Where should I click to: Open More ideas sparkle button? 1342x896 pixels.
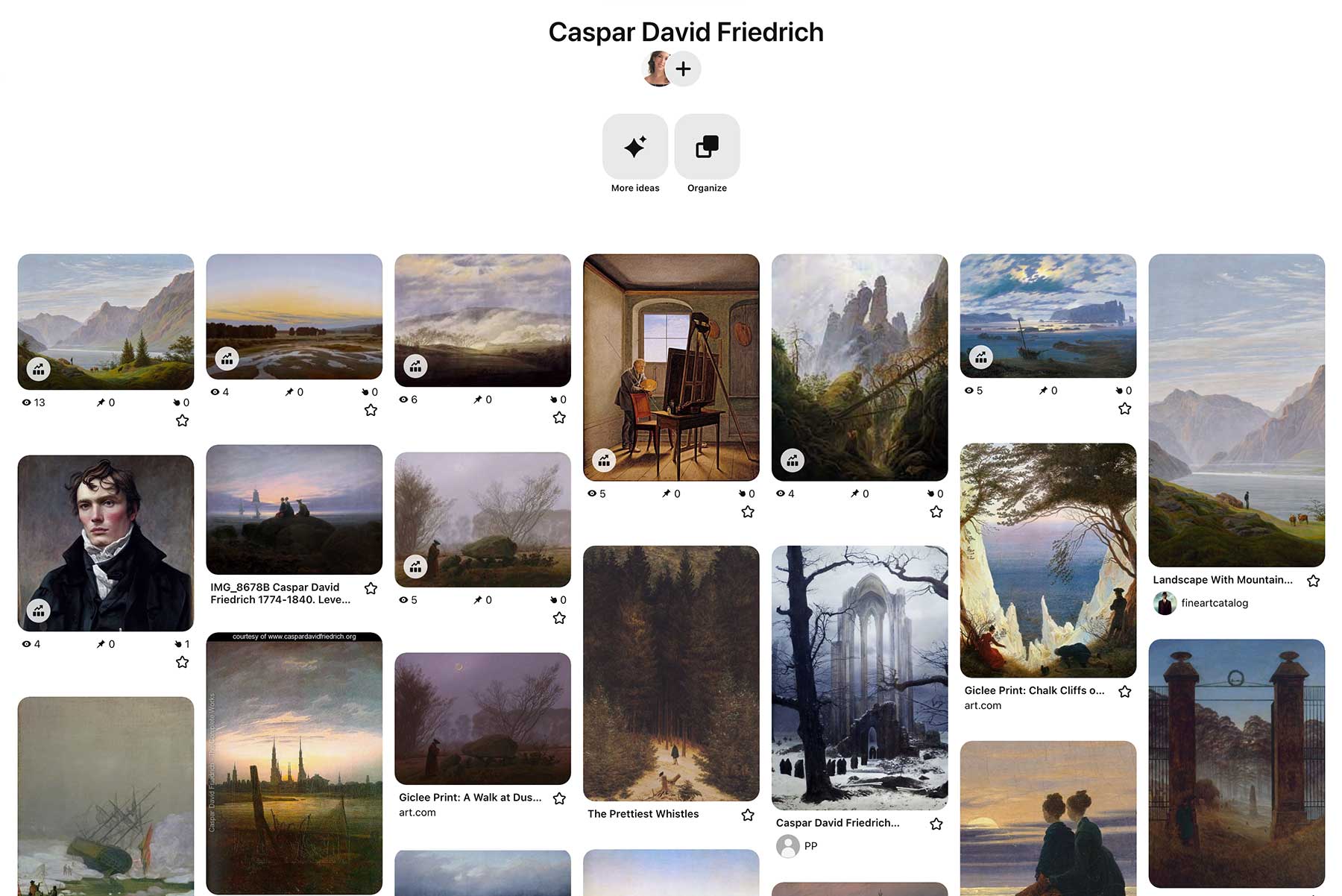click(635, 147)
